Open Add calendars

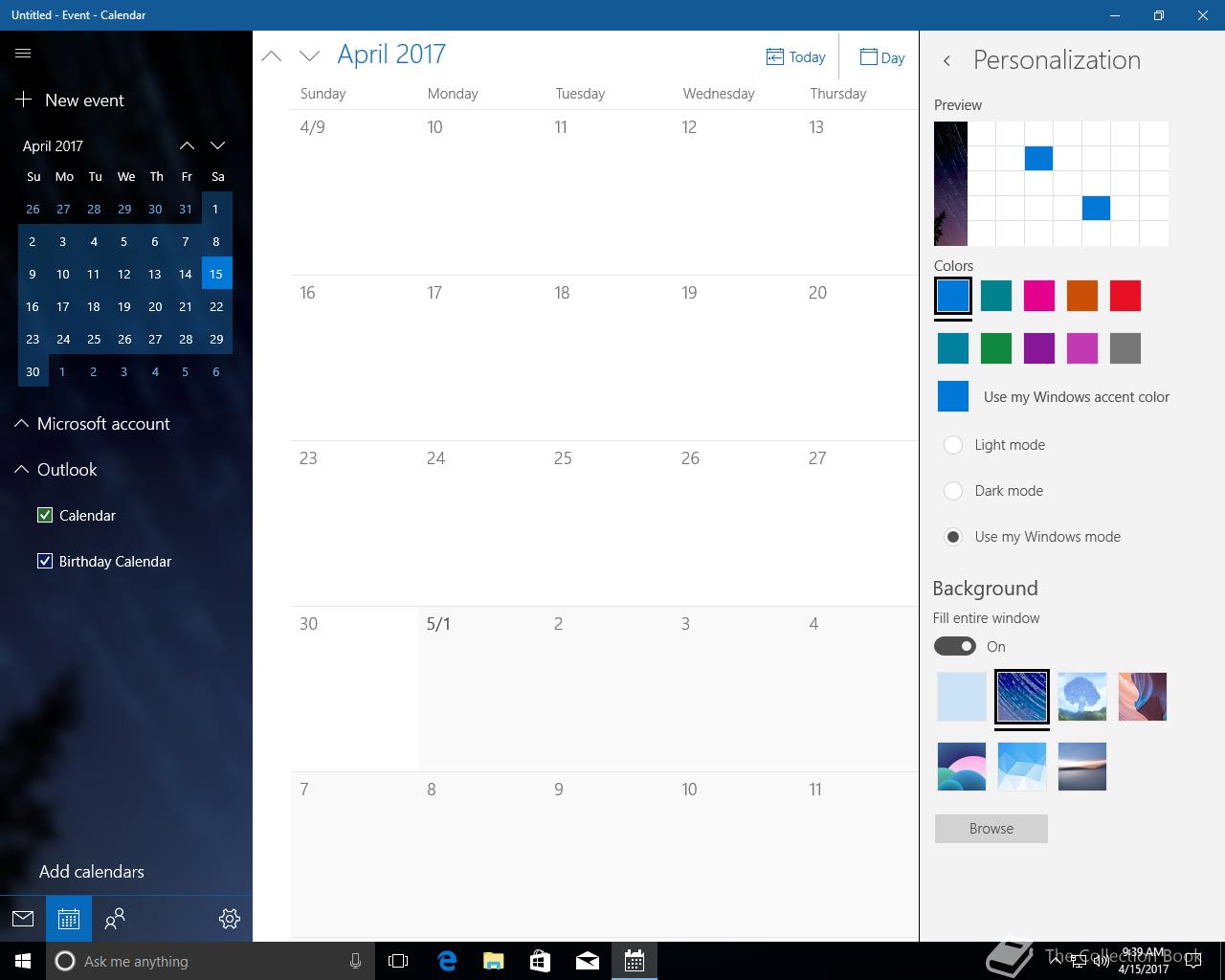tap(92, 871)
